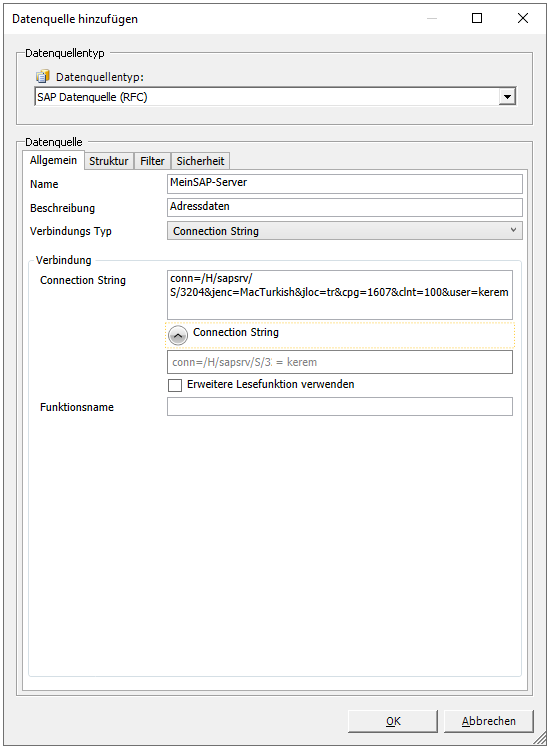551x750 pixels.
Task: Click into the Connection String multiline textbox
Action: 340,295
